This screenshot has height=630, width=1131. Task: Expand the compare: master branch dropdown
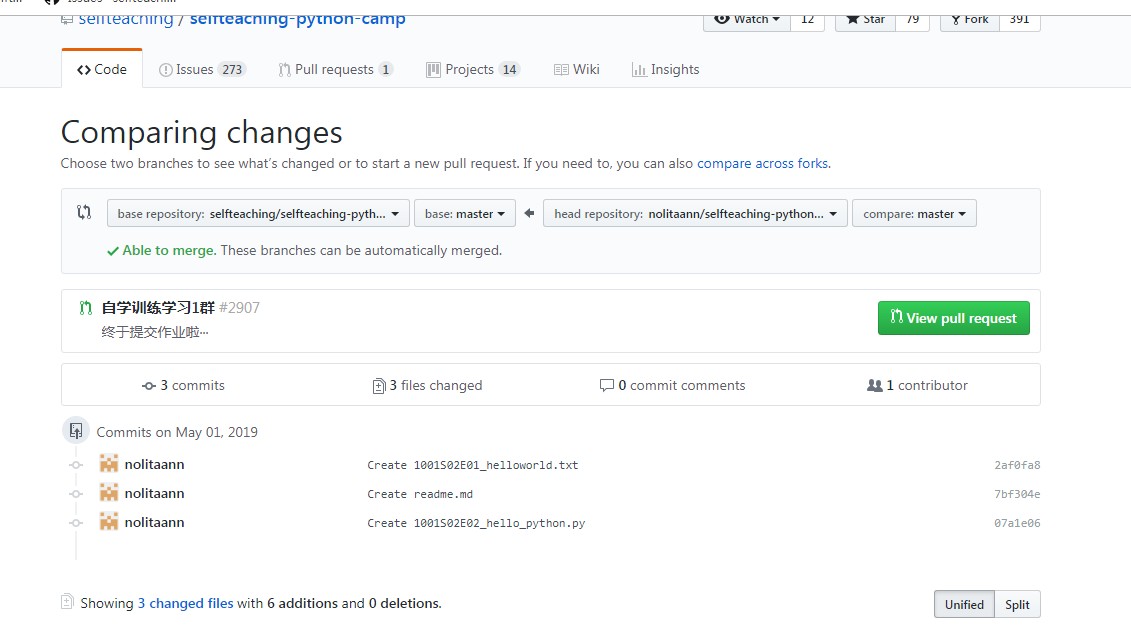(914, 214)
